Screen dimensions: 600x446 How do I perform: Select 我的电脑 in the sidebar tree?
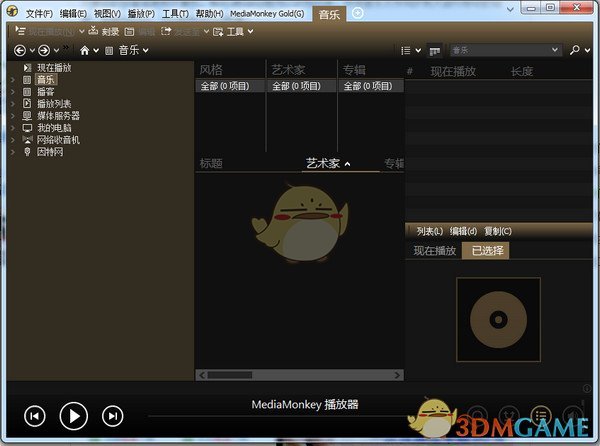pyautogui.click(x=54, y=128)
